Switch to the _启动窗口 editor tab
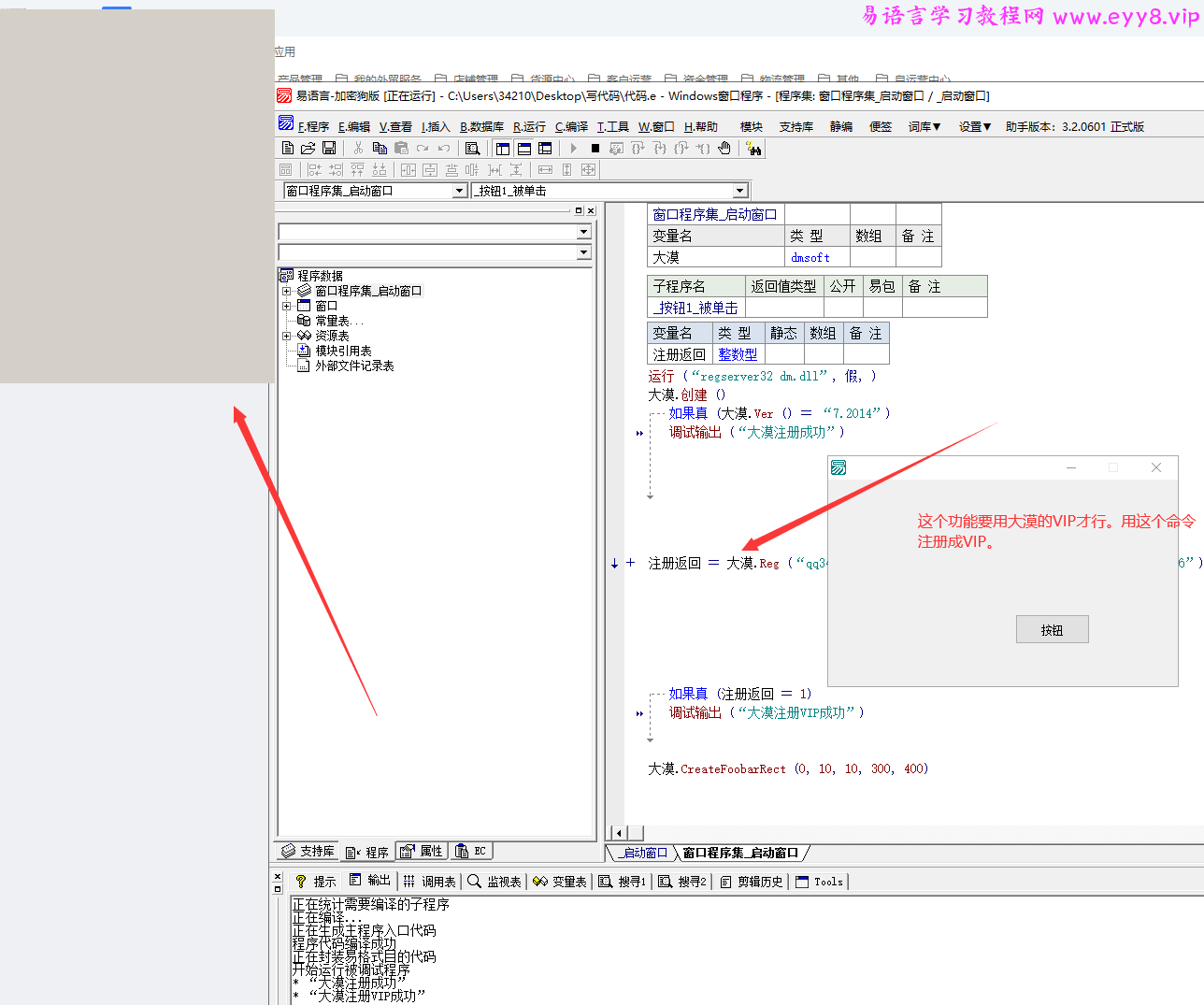The height and width of the screenshot is (1005, 1204). pos(644,853)
